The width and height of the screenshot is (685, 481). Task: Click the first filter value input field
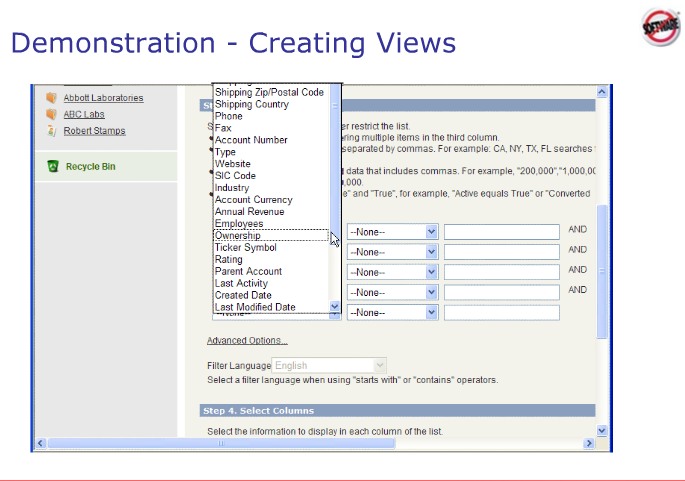click(501, 231)
